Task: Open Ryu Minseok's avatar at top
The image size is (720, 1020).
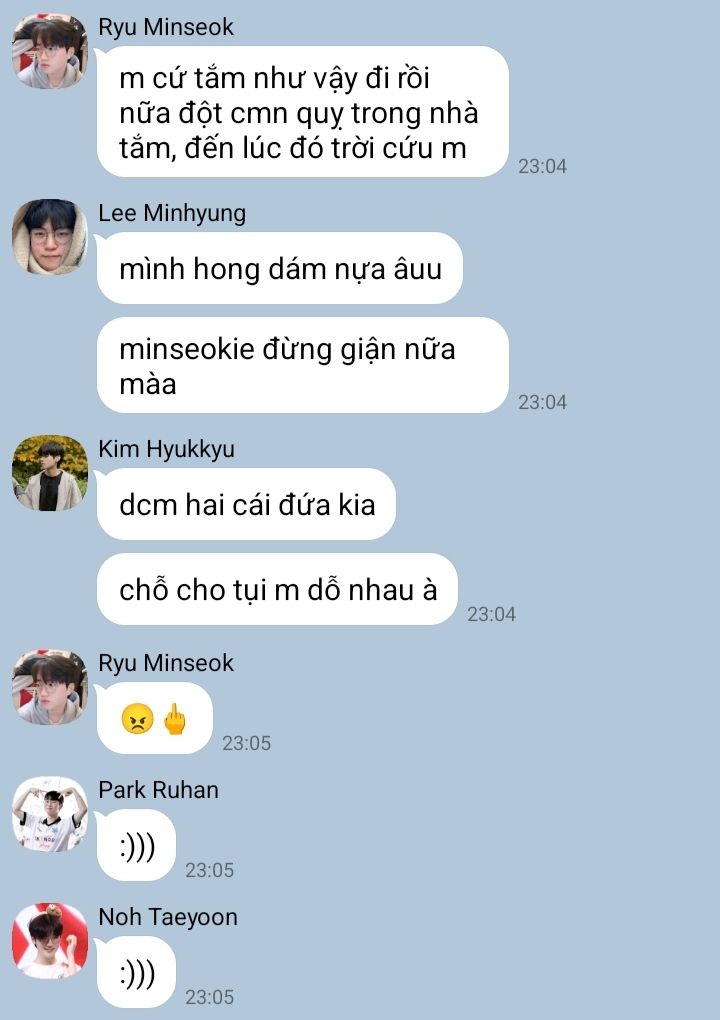Action: click(49, 50)
